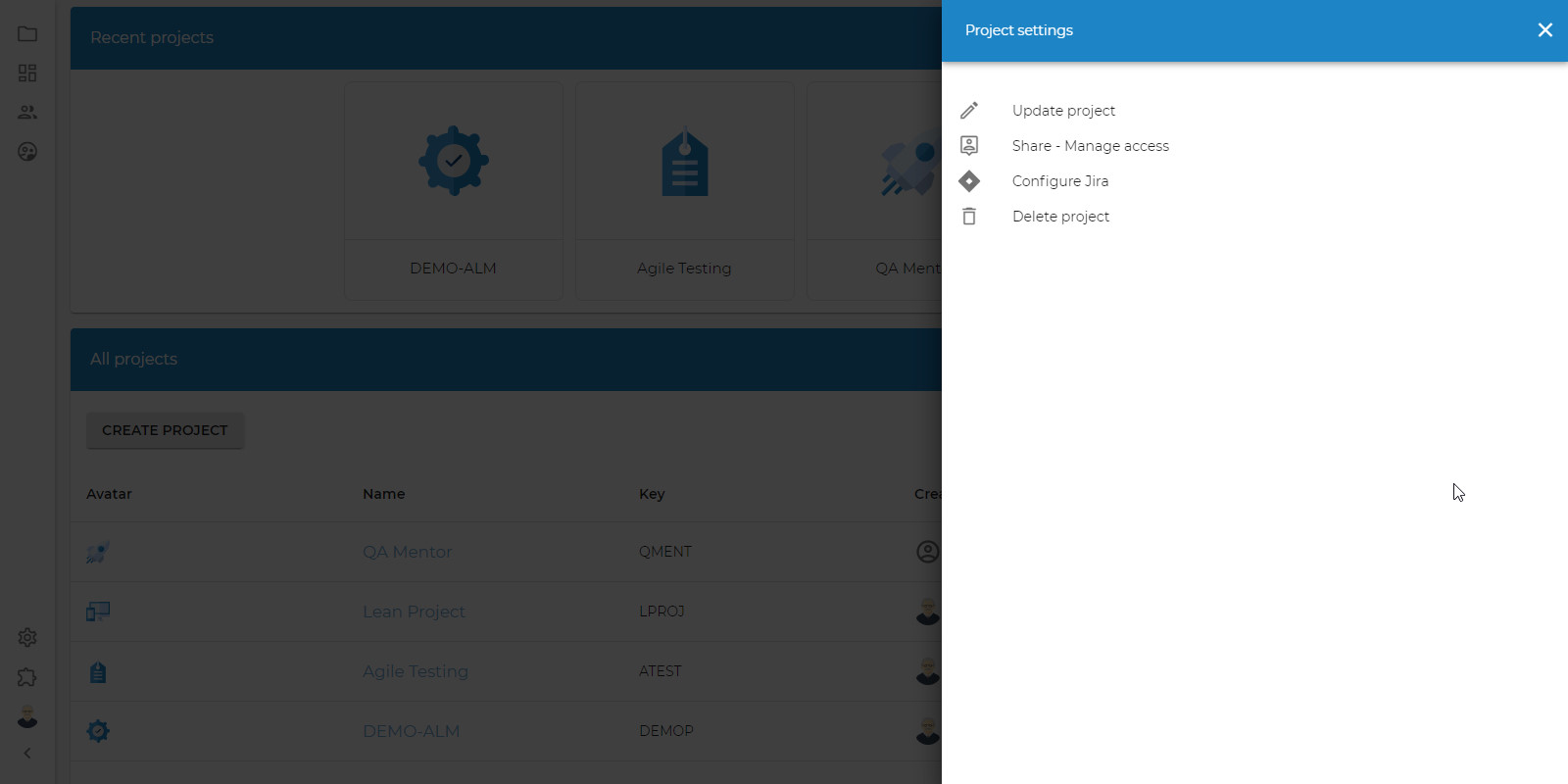Click the Share manage access person icon
The image size is (1568, 784).
pyautogui.click(x=969, y=146)
